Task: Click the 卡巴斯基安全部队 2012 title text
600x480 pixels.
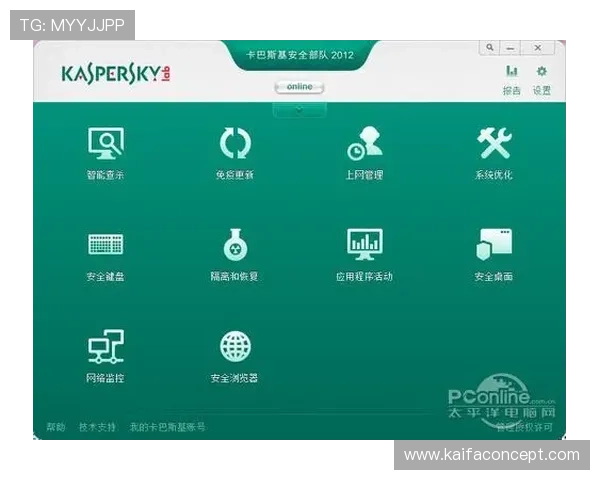Action: tap(300, 55)
